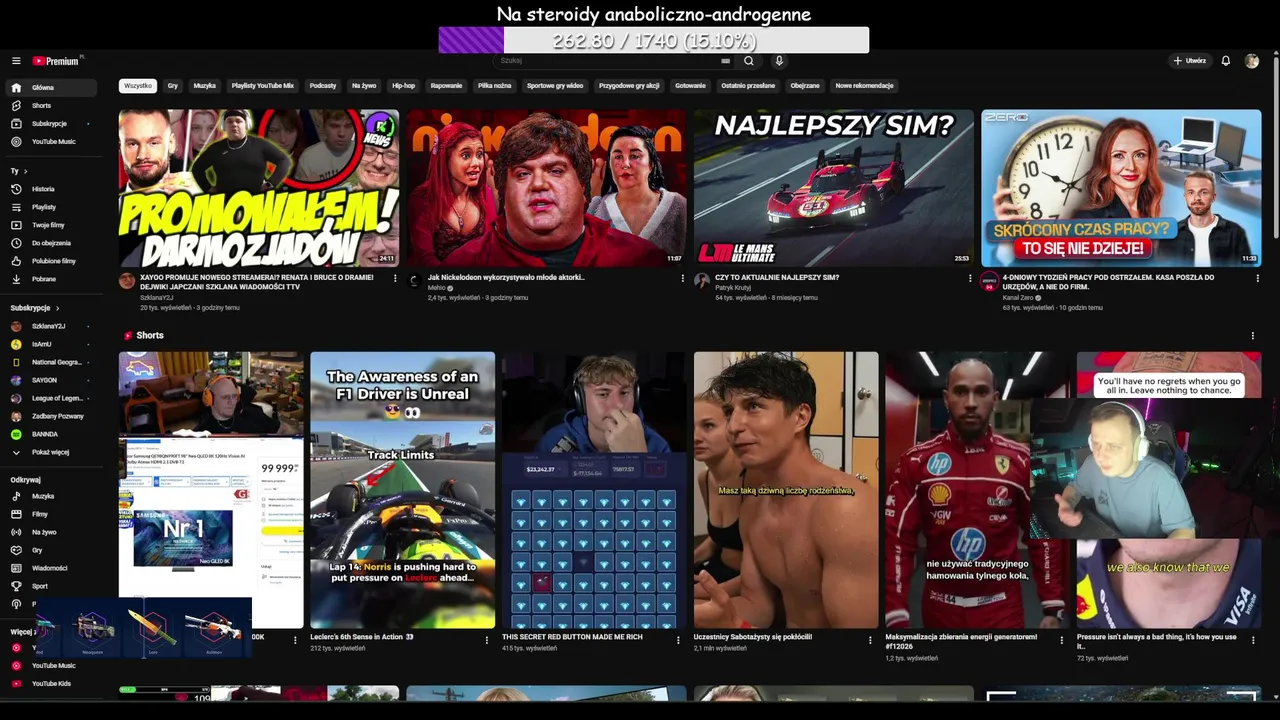Image resolution: width=1280 pixels, height=720 pixels.
Task: Select the Podcasty filter chip
Action: tap(323, 86)
